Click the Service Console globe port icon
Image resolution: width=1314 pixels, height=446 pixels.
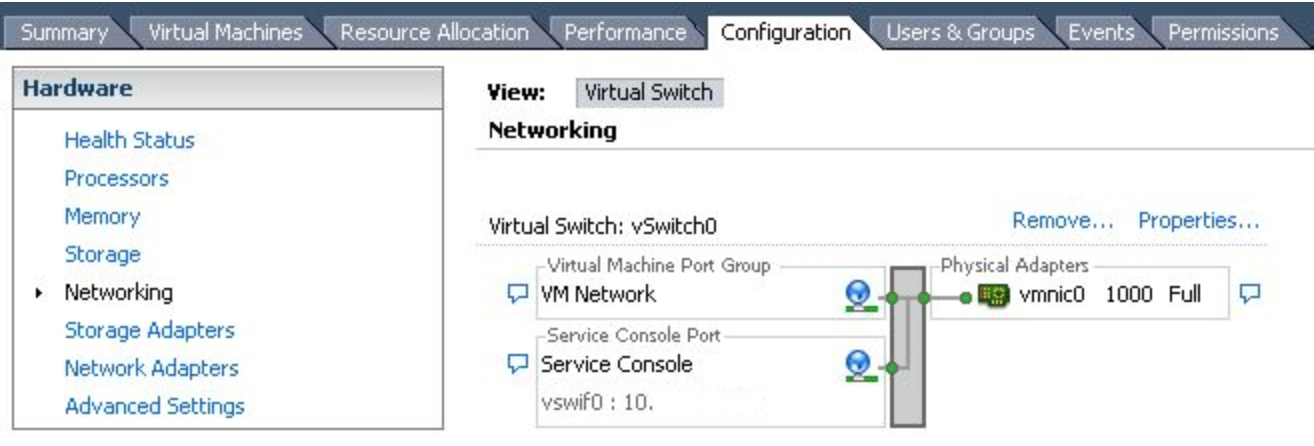(856, 364)
